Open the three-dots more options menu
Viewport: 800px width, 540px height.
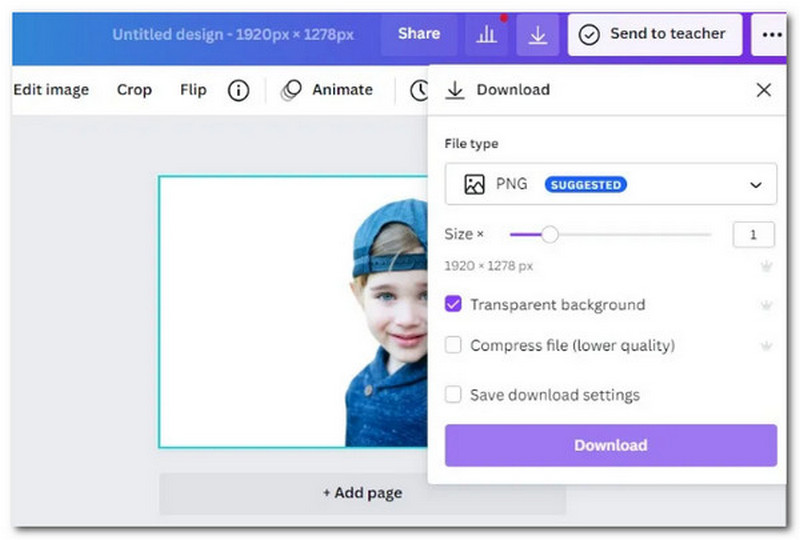point(772,34)
